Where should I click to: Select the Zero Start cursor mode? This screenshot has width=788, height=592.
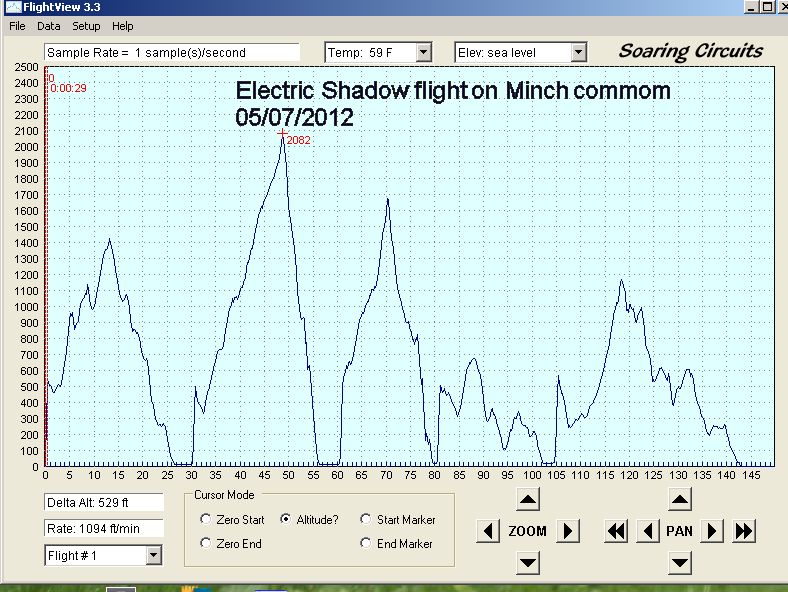point(206,520)
